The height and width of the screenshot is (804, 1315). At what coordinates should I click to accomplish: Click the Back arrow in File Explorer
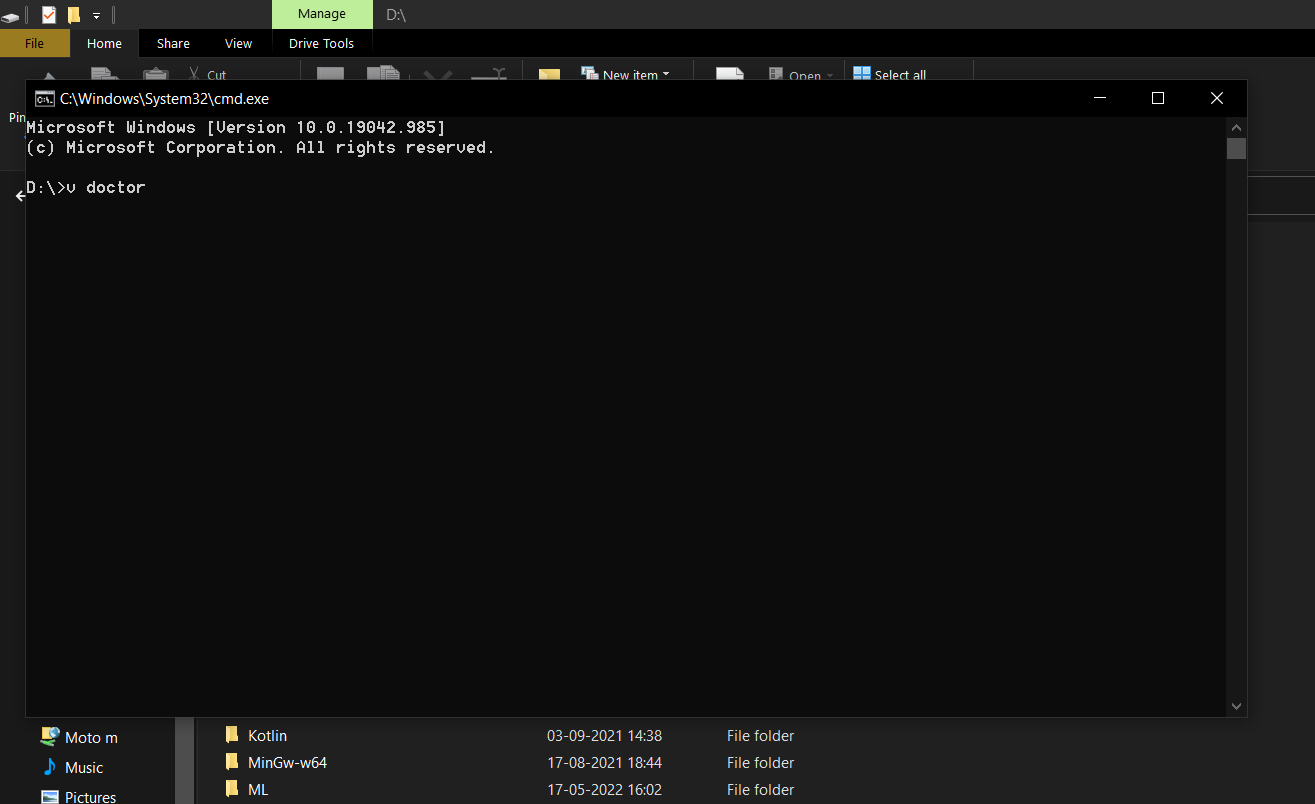tap(20, 196)
